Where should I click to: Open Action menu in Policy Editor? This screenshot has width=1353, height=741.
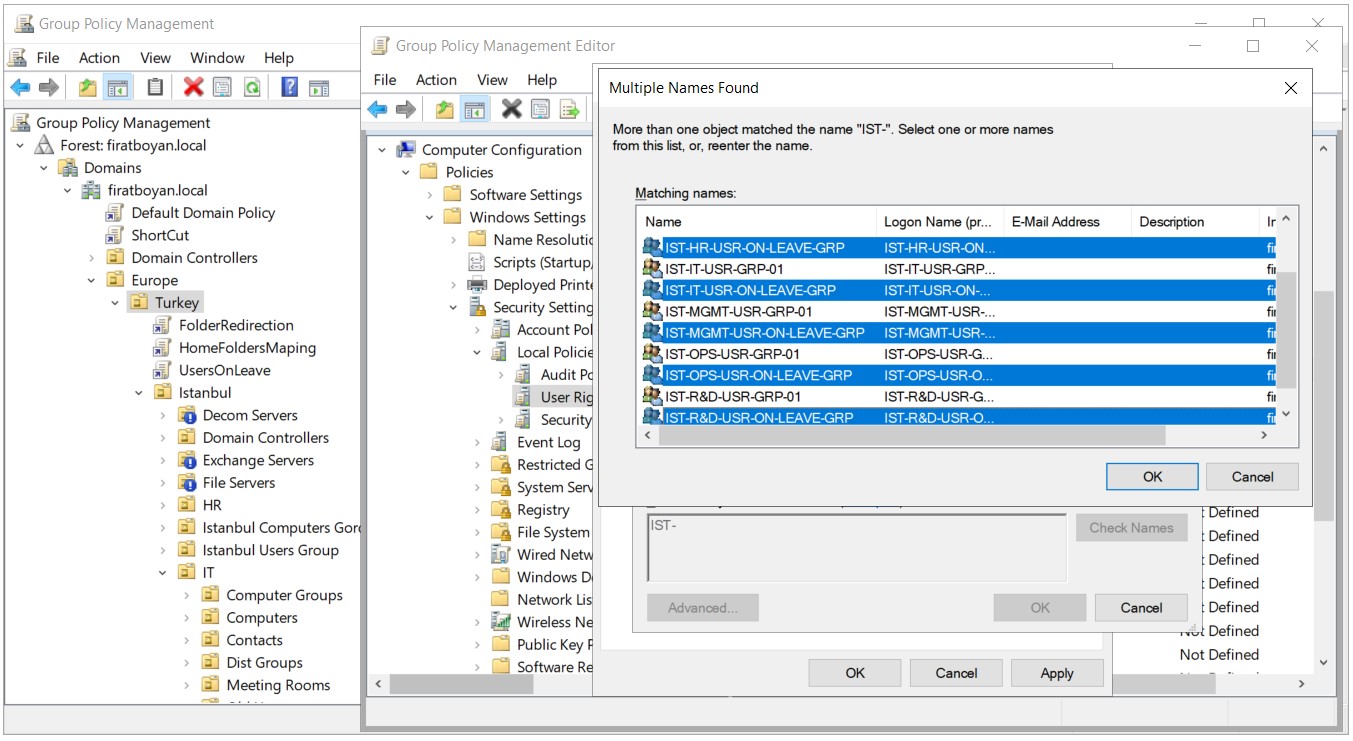436,80
